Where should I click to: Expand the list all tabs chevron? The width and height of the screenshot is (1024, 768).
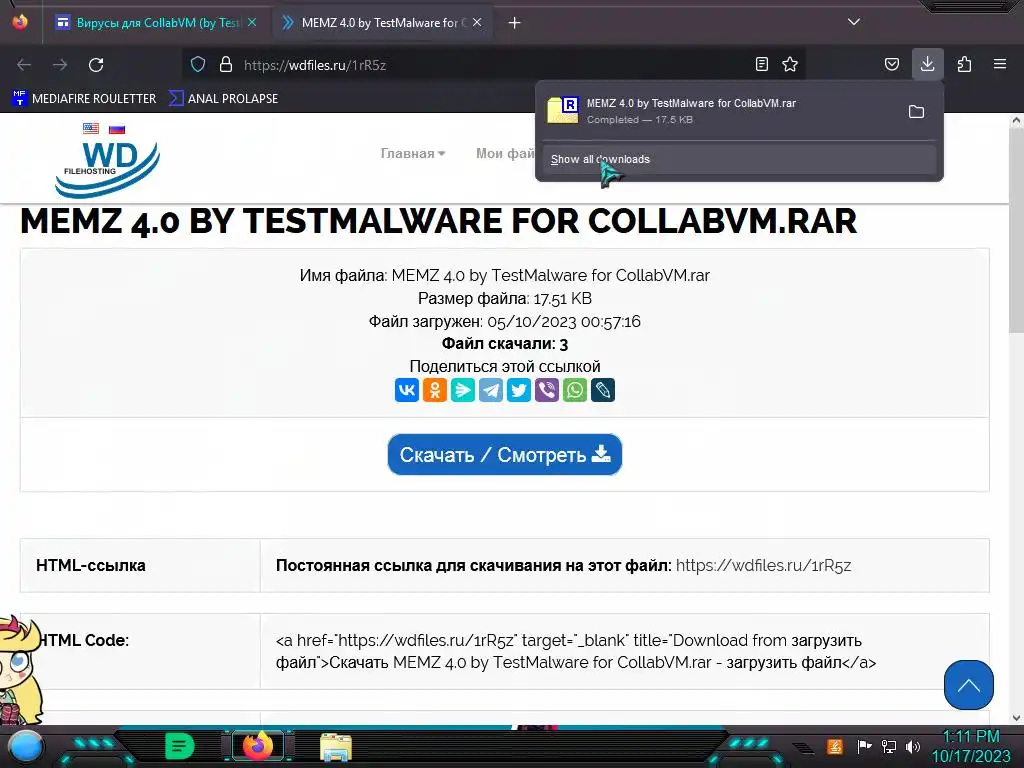pyautogui.click(x=854, y=22)
